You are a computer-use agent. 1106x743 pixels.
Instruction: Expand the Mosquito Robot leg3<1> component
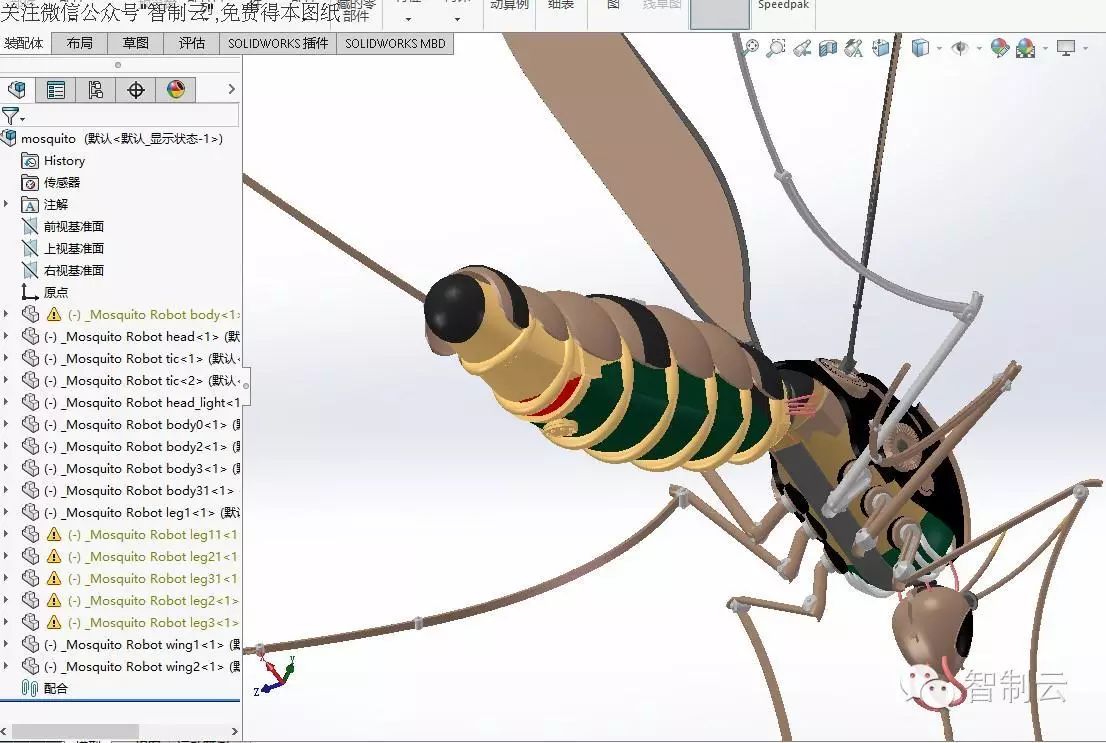pos(6,622)
